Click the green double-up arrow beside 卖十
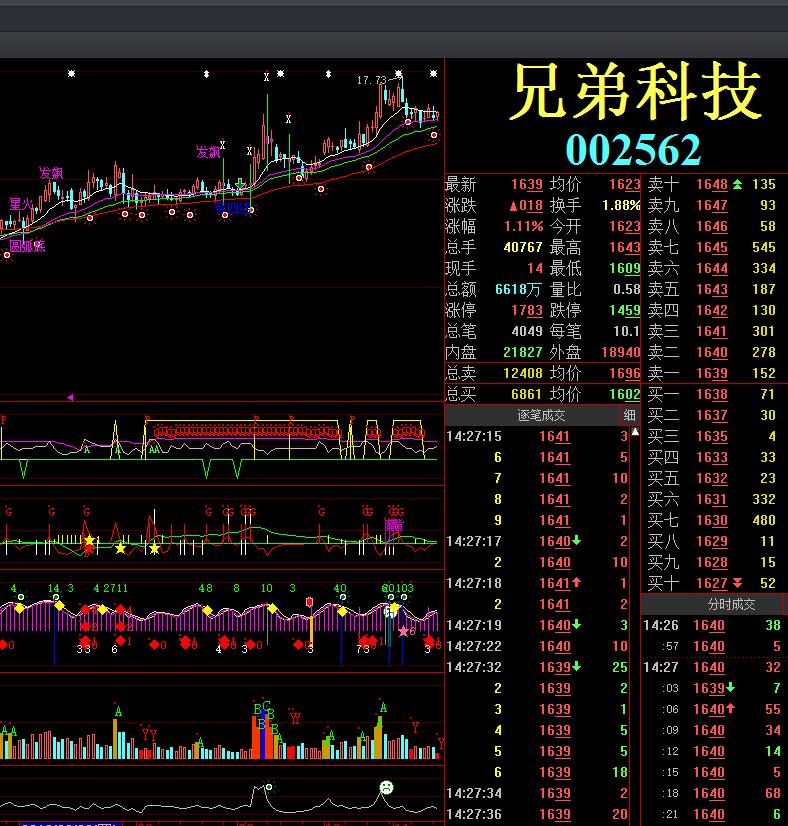This screenshot has height=826, width=788. click(x=737, y=184)
